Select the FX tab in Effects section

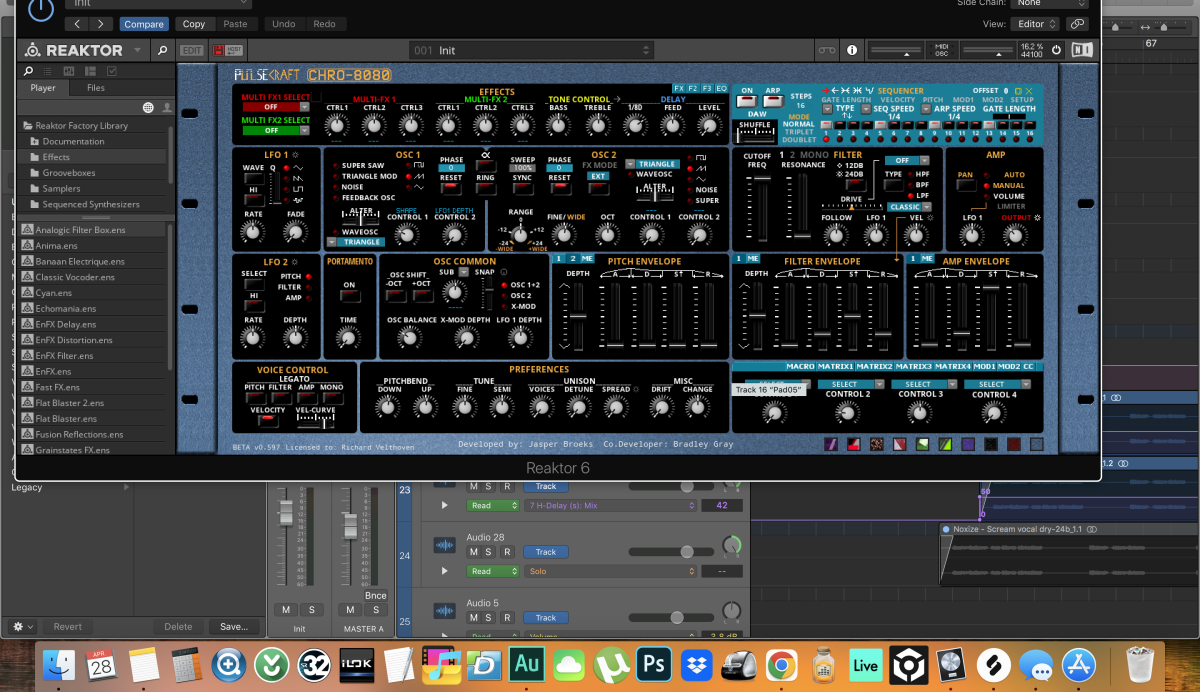tap(679, 89)
